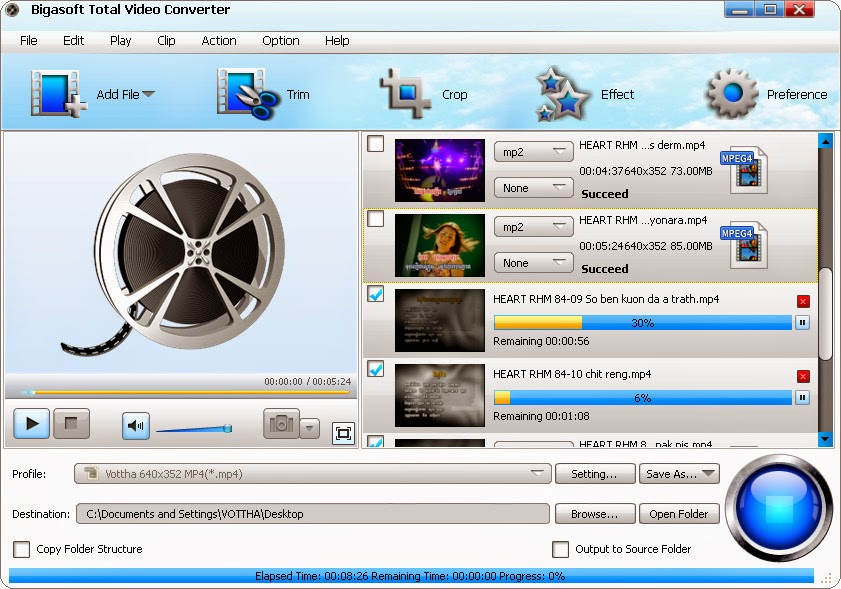Open the Effect stars icon
841x589 pixels.
(x=562, y=94)
